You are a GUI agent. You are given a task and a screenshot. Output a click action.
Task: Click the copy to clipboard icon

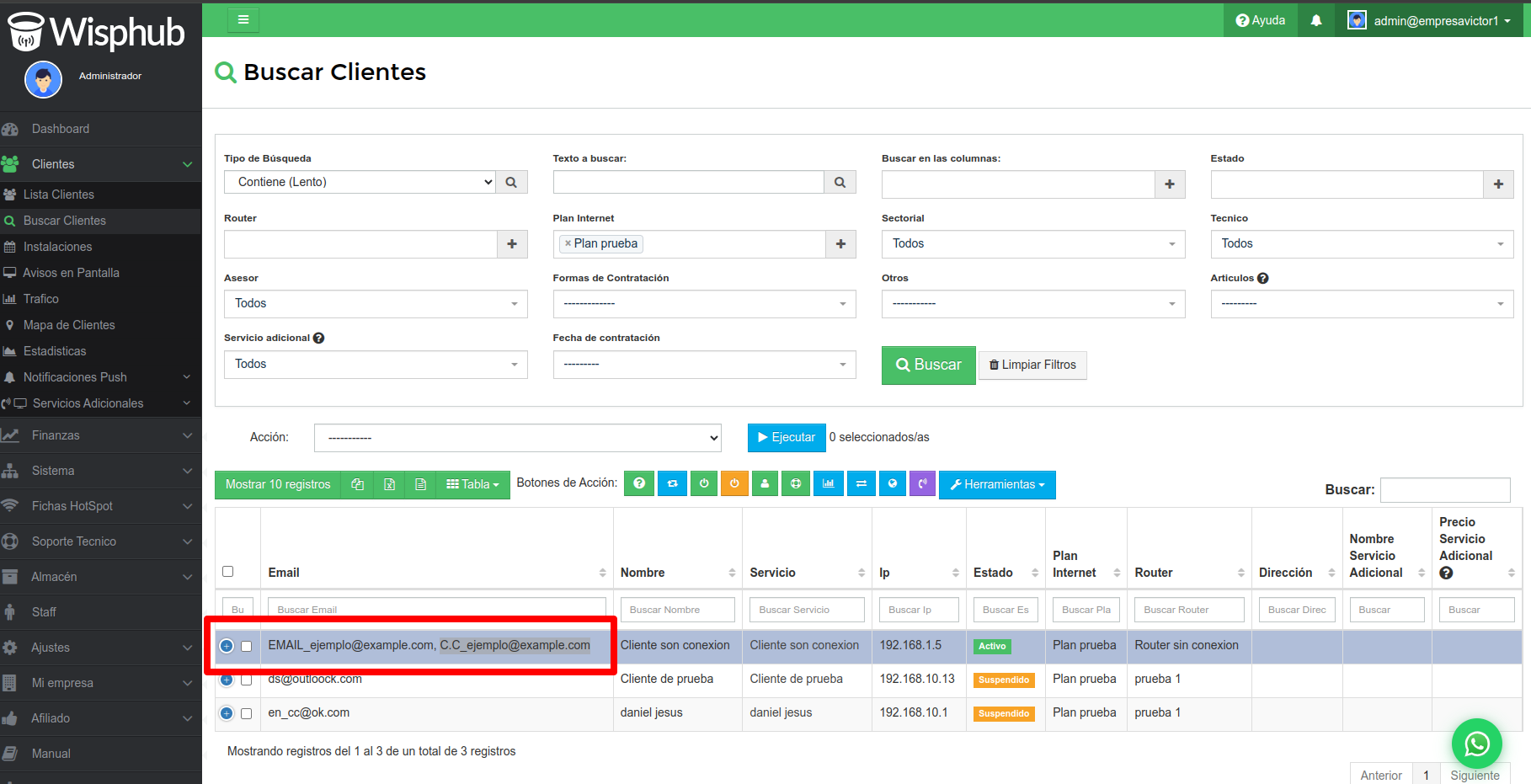[357, 484]
